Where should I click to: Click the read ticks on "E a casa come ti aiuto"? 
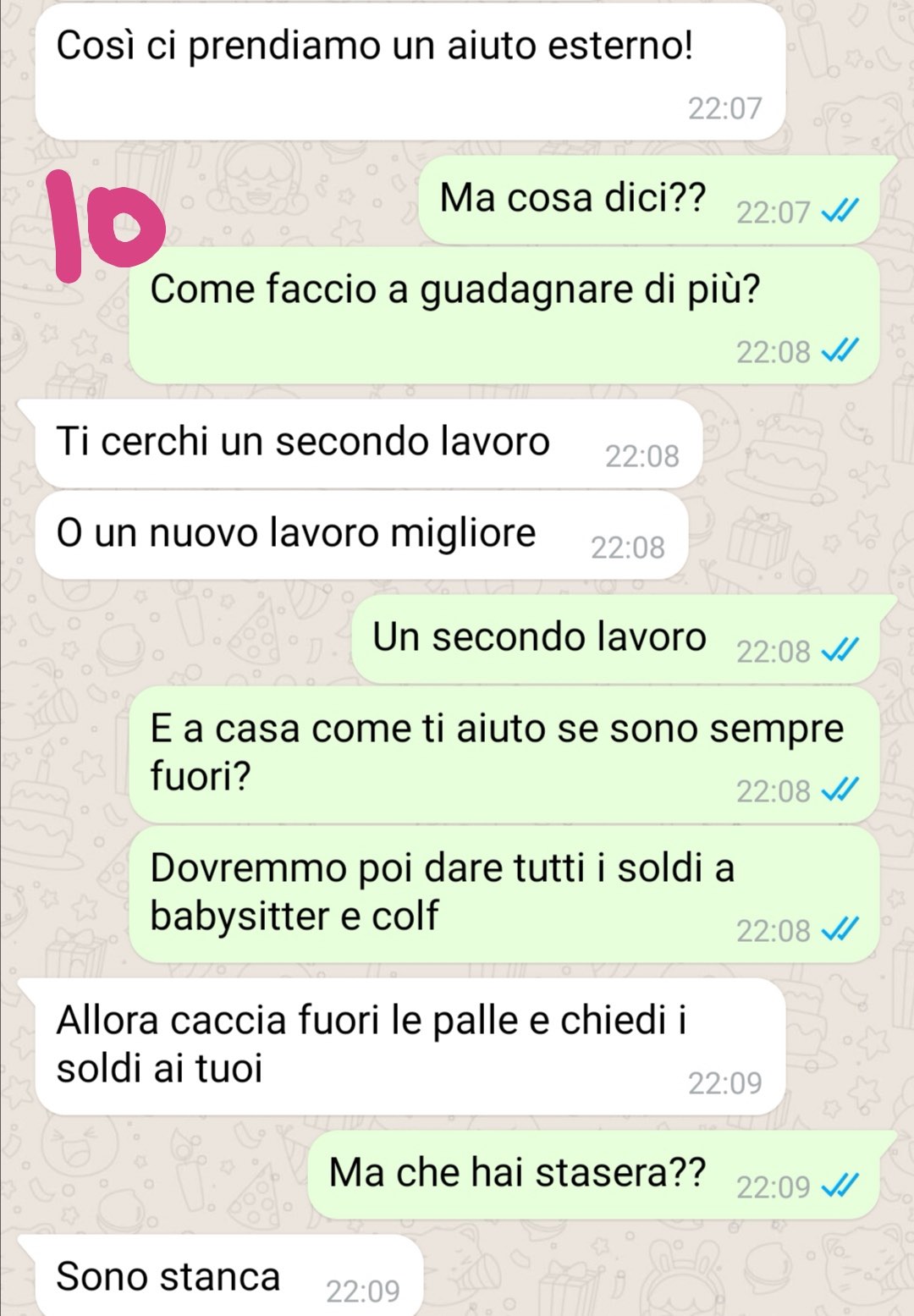tap(840, 790)
